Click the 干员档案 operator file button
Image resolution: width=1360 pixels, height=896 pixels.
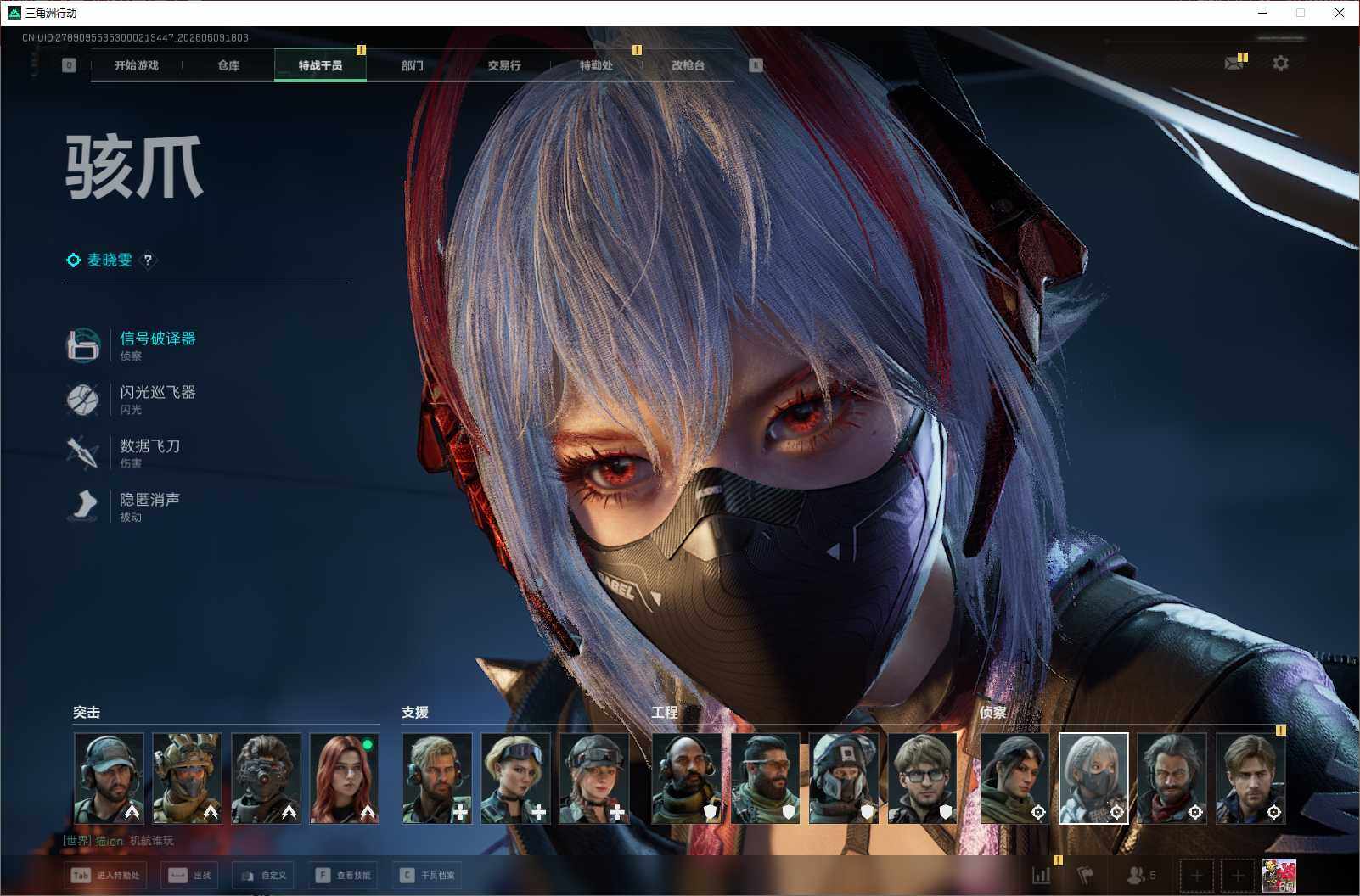[x=427, y=875]
